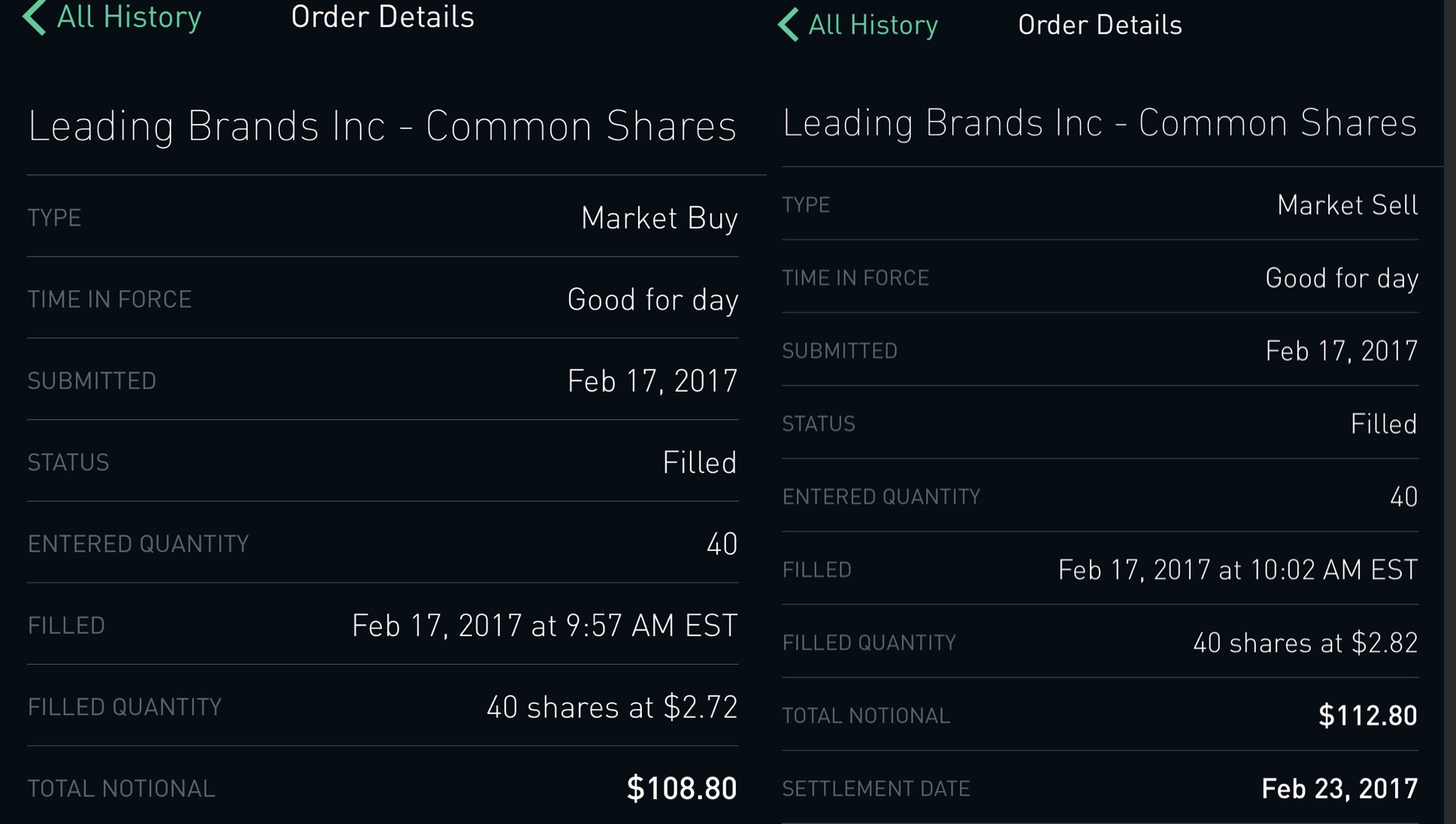Screen dimensions: 1456x824
Task: Select the Market Buy type value
Action: (x=659, y=218)
